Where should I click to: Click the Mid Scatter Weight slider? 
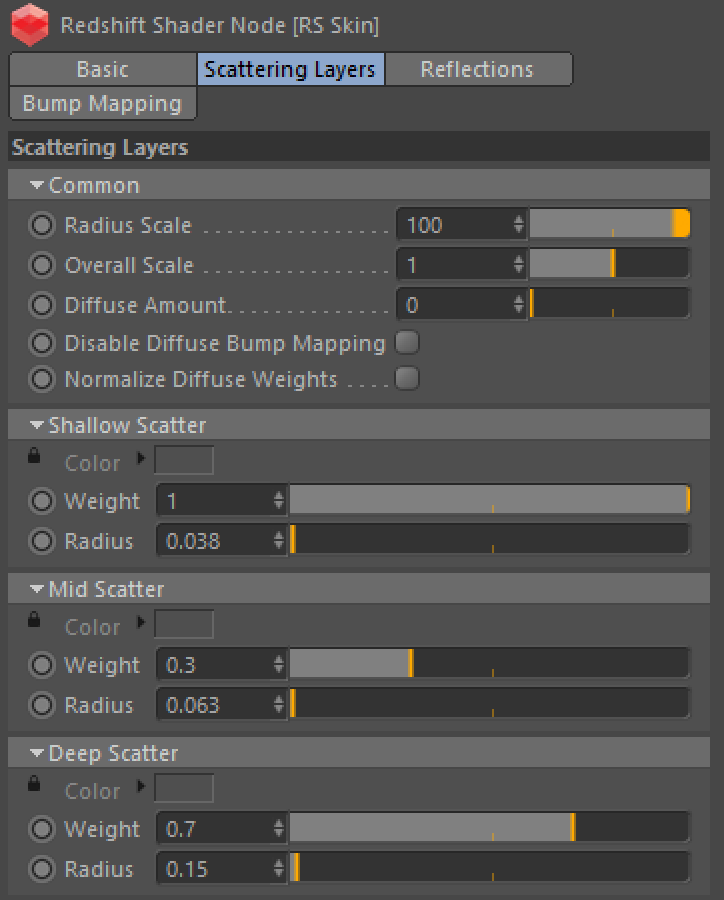(489, 664)
